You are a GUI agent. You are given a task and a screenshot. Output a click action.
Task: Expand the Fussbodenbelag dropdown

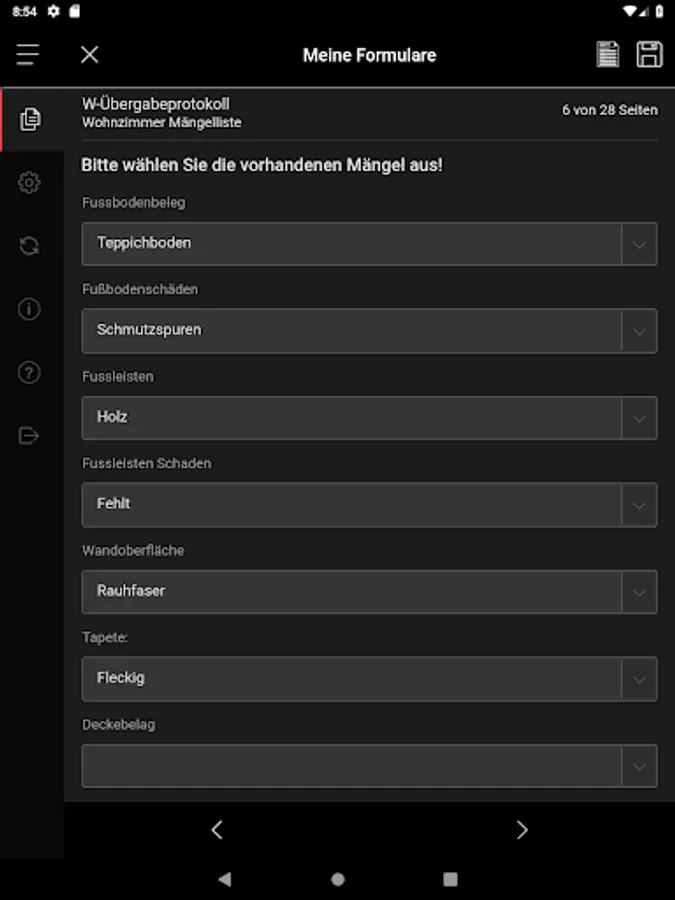point(368,243)
